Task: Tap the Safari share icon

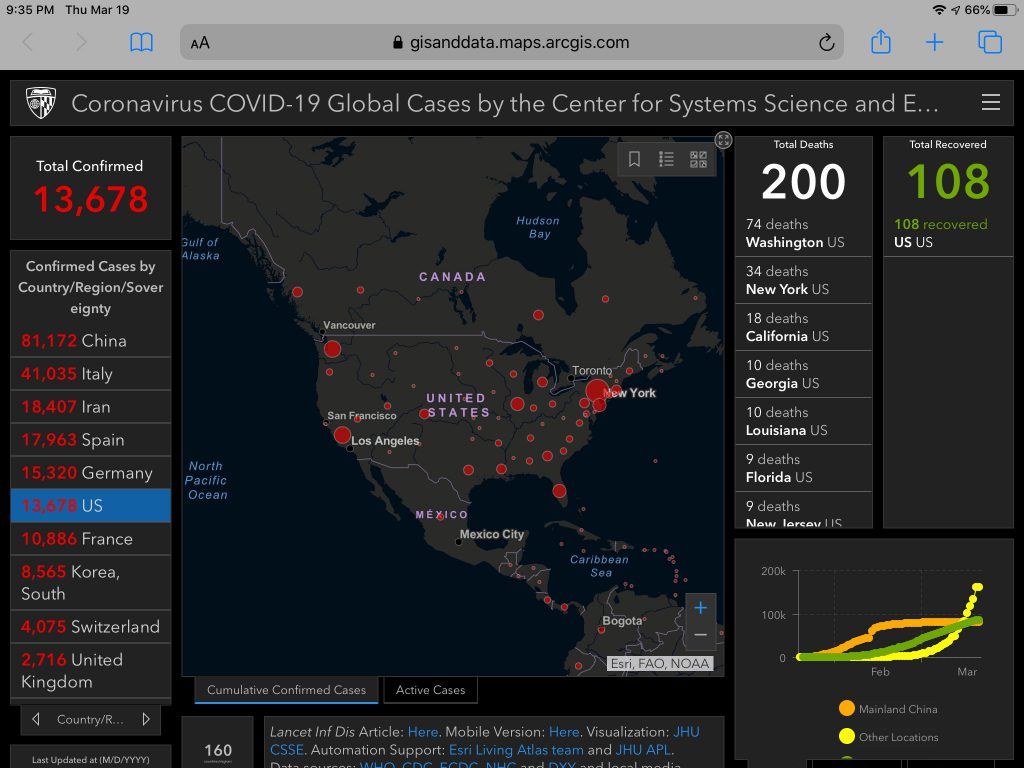Action: click(x=880, y=42)
